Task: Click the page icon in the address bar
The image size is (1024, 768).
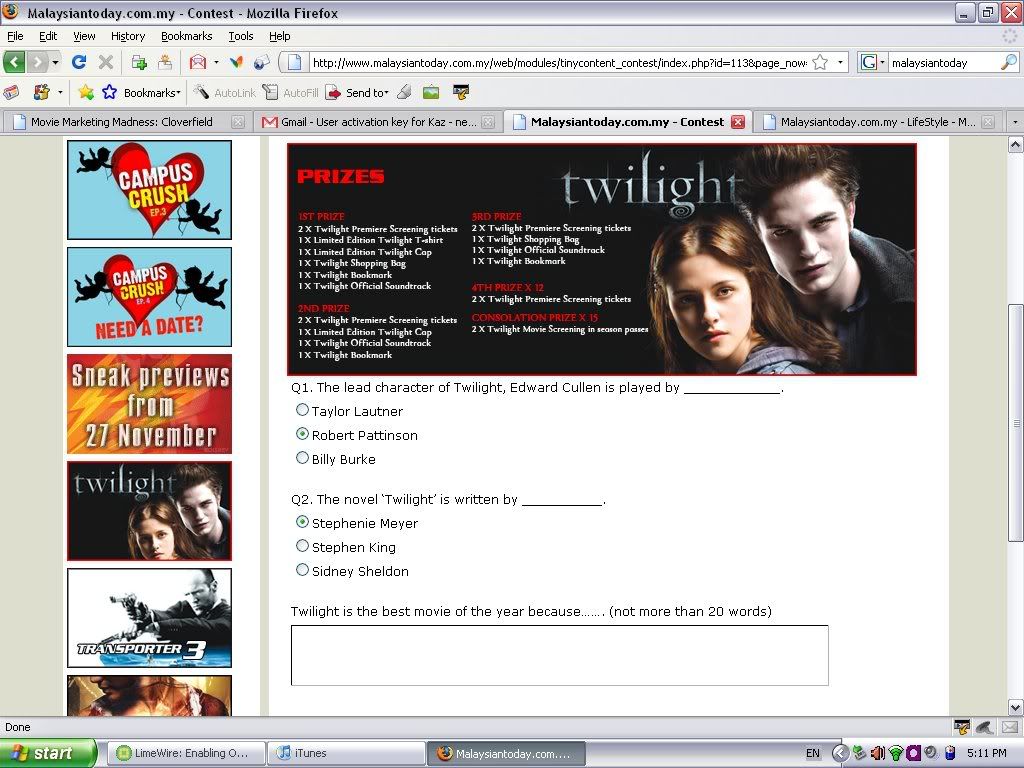Action: click(x=295, y=63)
